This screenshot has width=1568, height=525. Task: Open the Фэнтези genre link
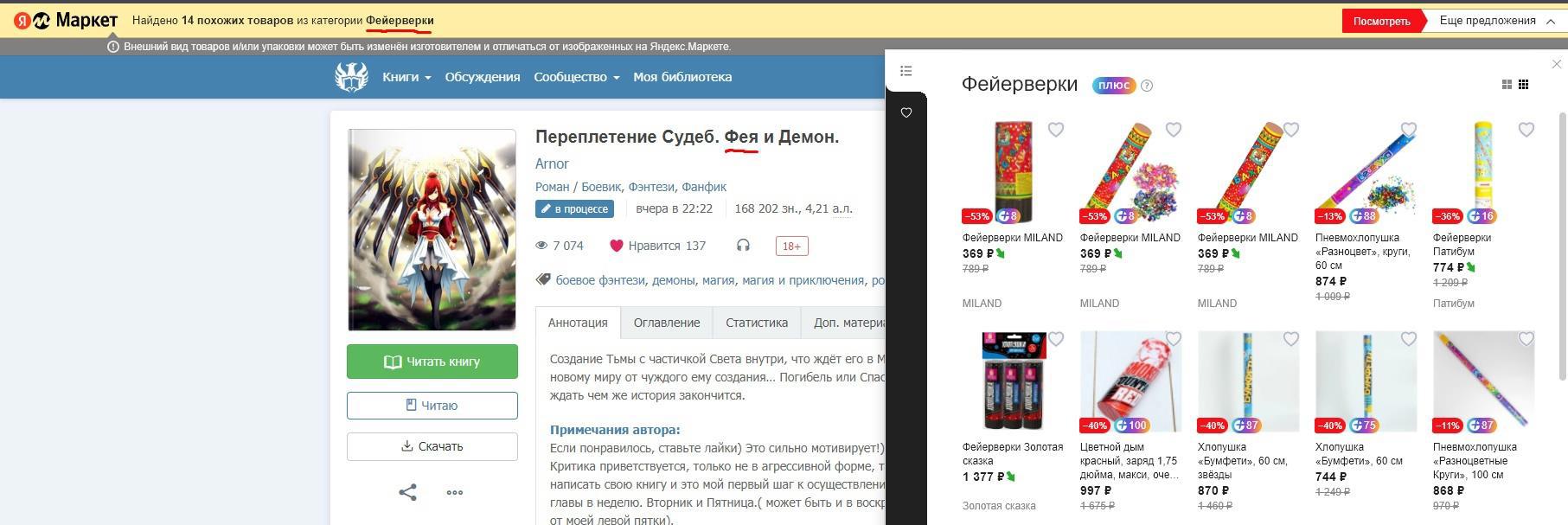click(651, 187)
